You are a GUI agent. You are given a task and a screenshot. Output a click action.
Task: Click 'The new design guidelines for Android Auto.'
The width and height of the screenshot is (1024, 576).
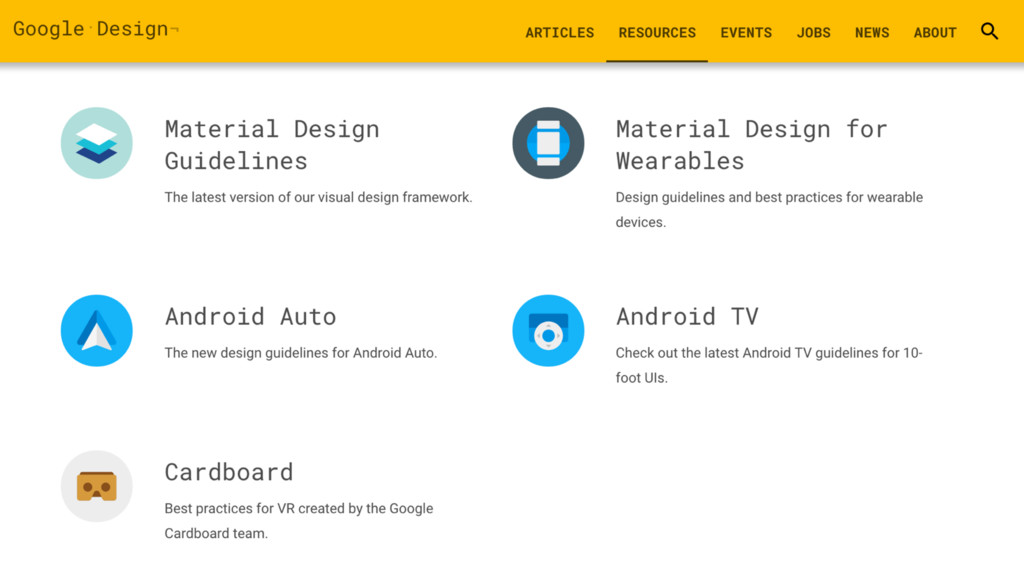(x=300, y=353)
